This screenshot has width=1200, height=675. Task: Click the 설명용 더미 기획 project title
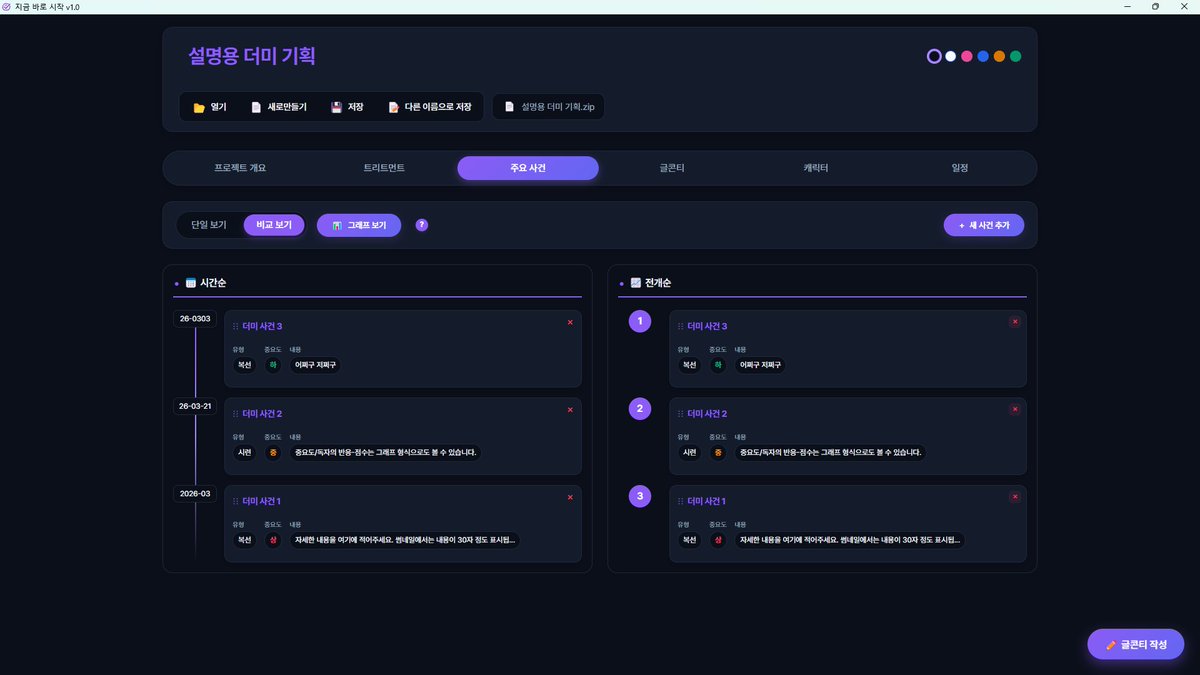(x=252, y=56)
